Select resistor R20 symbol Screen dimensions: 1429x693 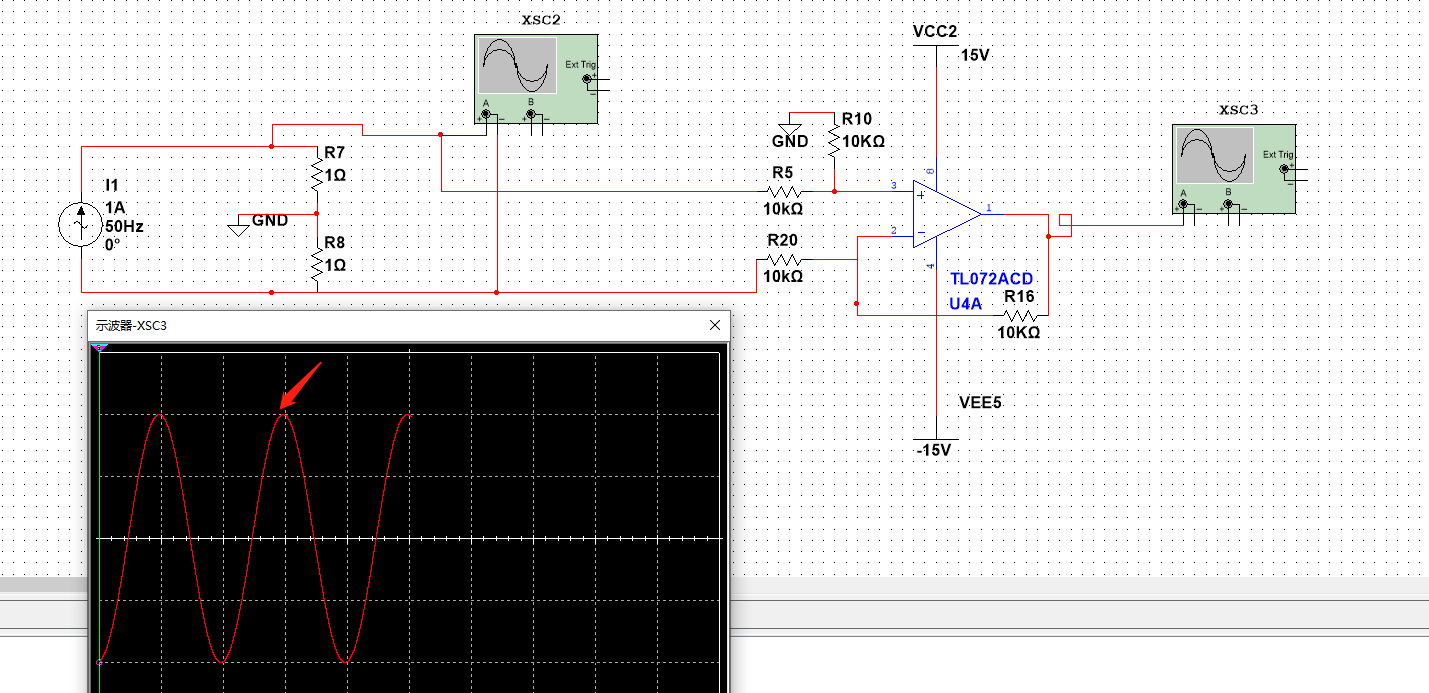(783, 259)
